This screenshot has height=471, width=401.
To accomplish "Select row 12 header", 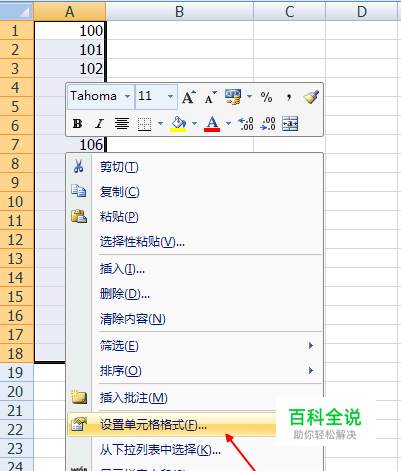I will point(16,240).
